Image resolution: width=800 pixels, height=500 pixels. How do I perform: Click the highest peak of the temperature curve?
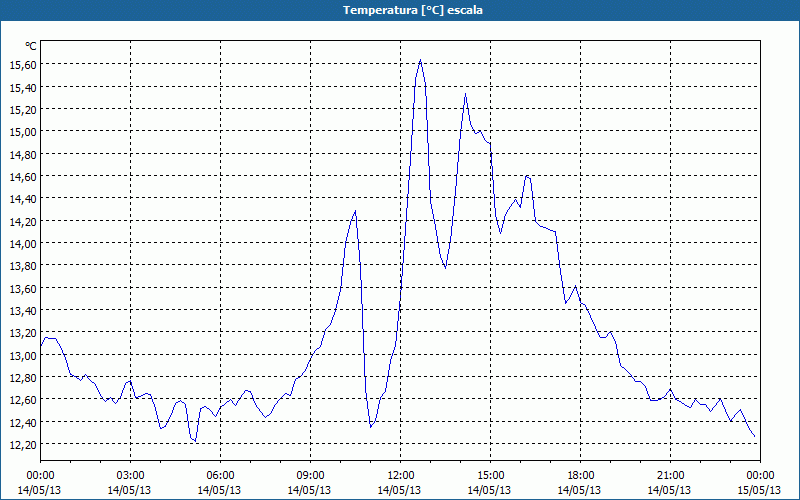tap(420, 60)
